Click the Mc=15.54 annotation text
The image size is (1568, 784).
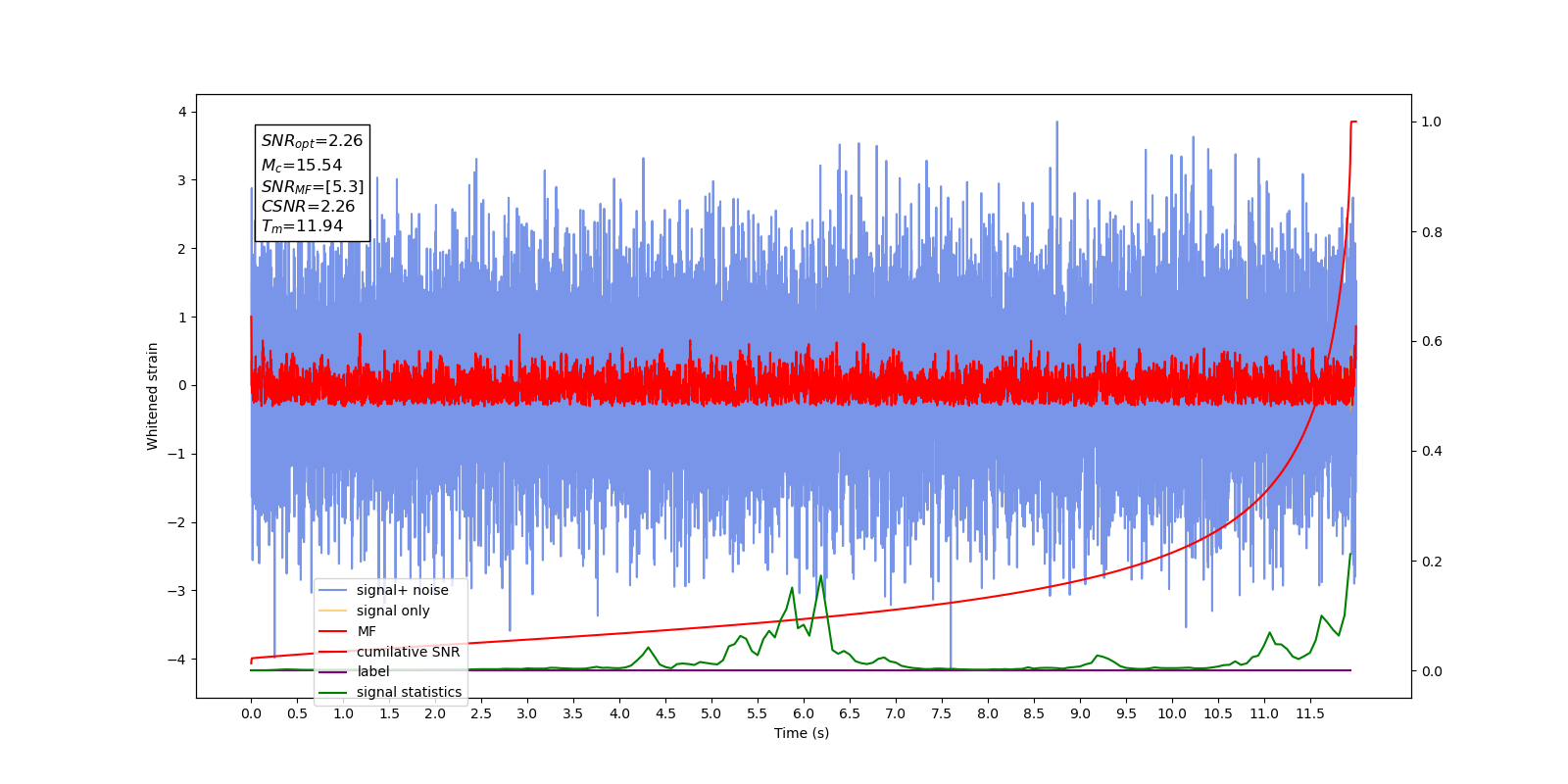click(301, 166)
